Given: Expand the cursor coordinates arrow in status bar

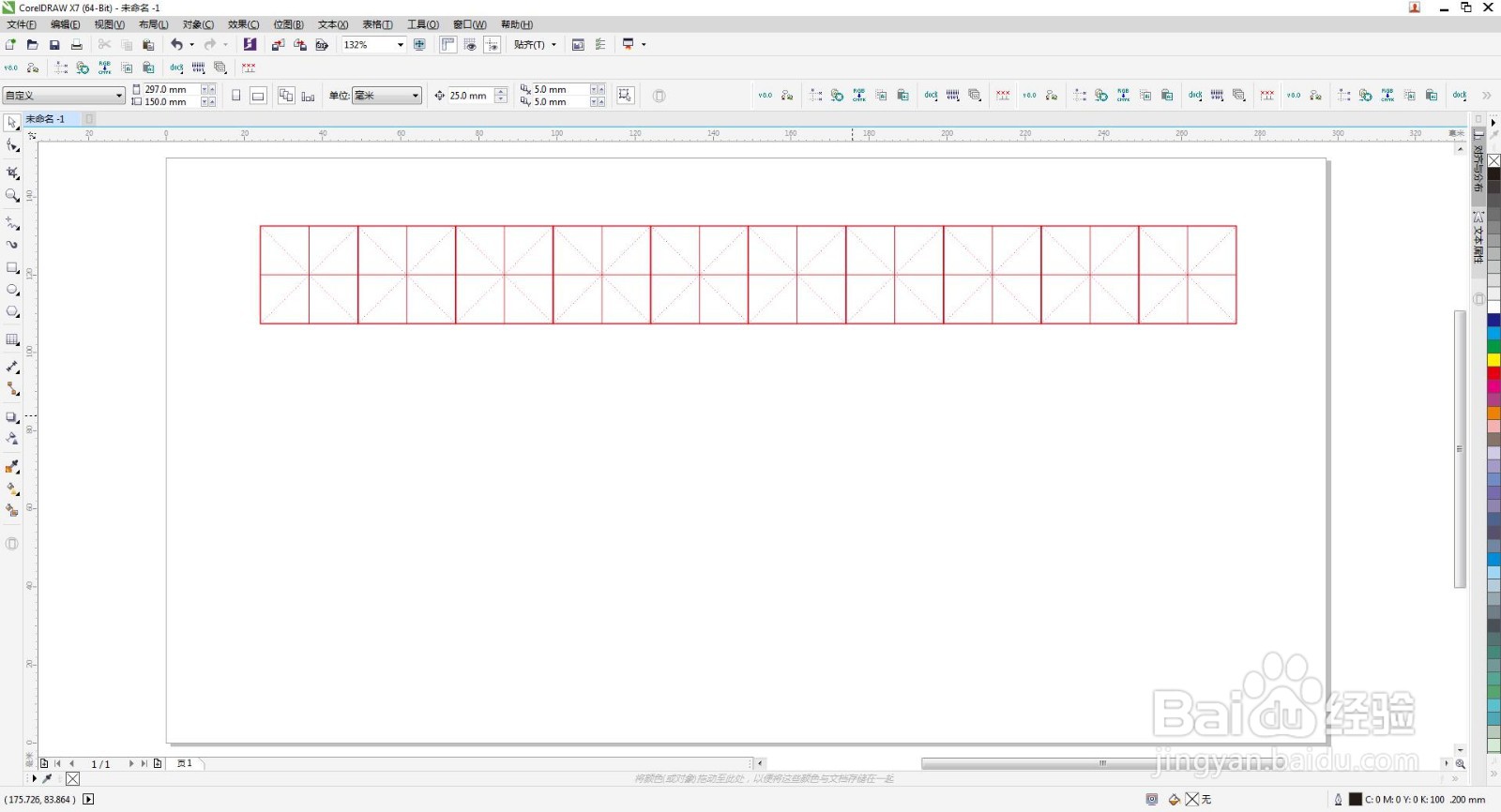Looking at the screenshot, I should point(88,800).
